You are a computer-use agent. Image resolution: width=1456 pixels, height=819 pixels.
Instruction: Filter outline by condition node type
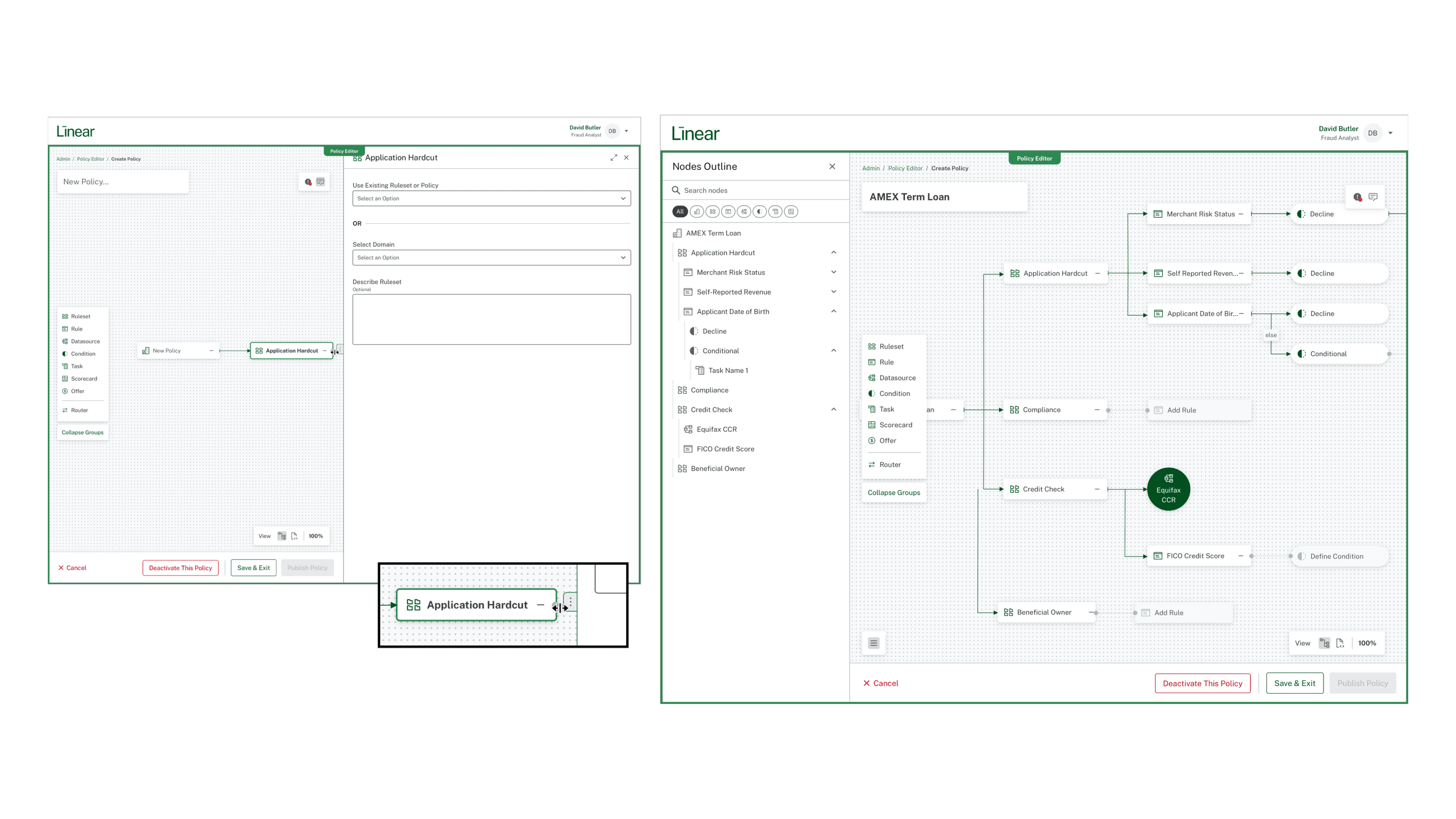click(x=759, y=212)
